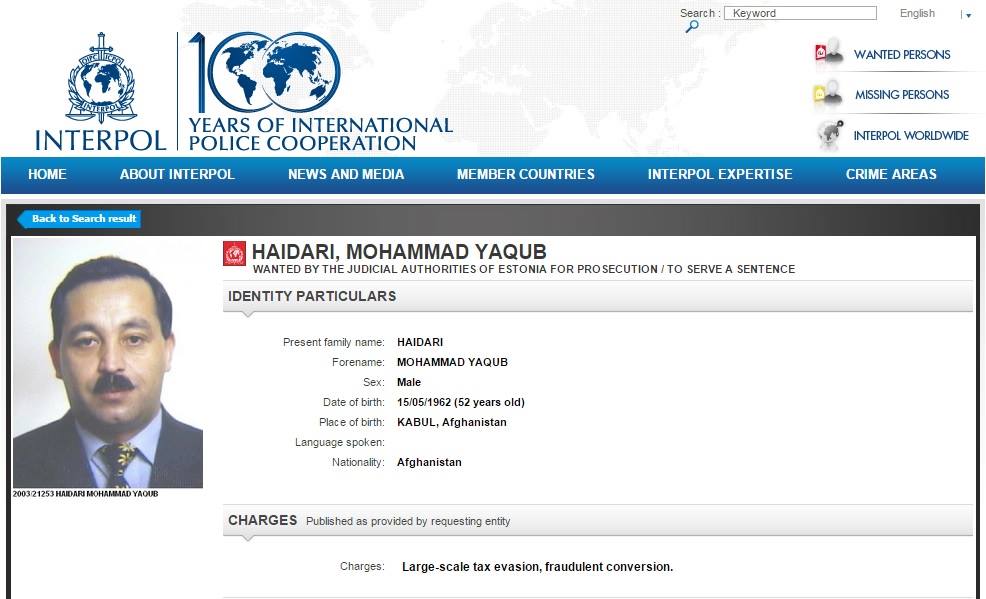Click the red Wanted Persons icon
986x599 pixels.
click(828, 53)
